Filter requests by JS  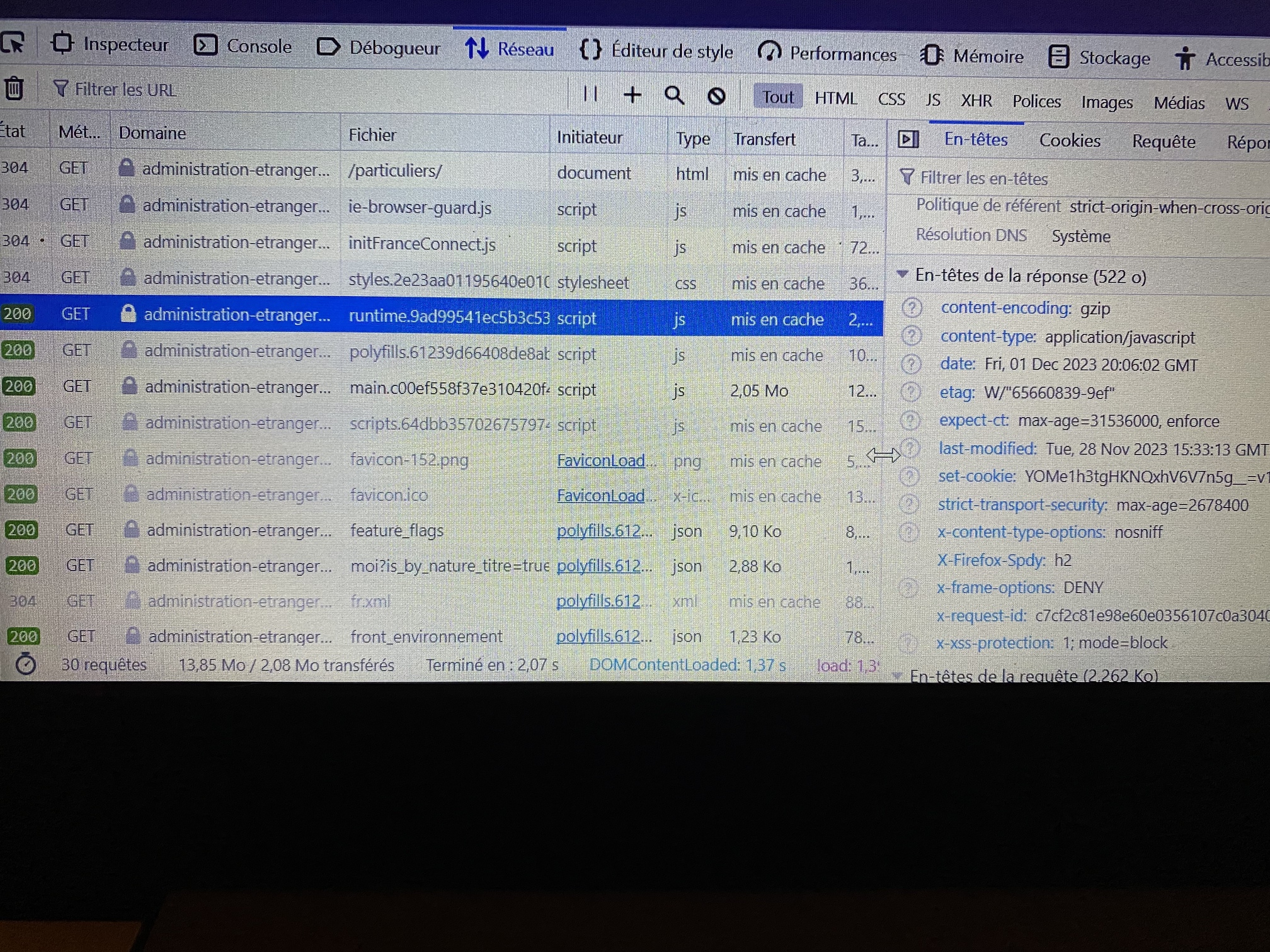pyautogui.click(x=932, y=99)
